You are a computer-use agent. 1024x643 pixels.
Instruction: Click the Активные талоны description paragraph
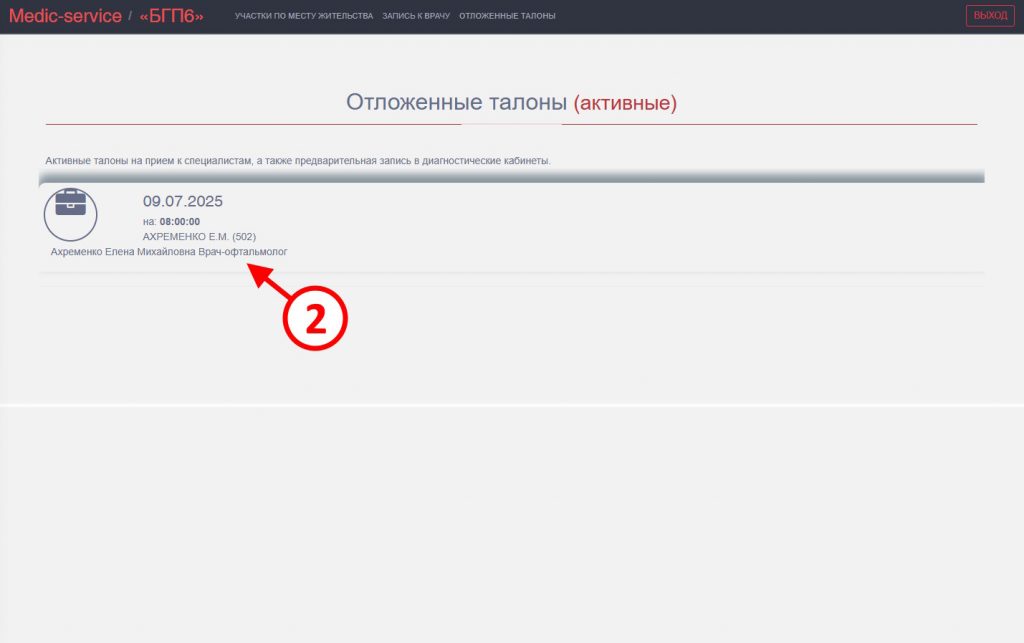(x=298, y=161)
